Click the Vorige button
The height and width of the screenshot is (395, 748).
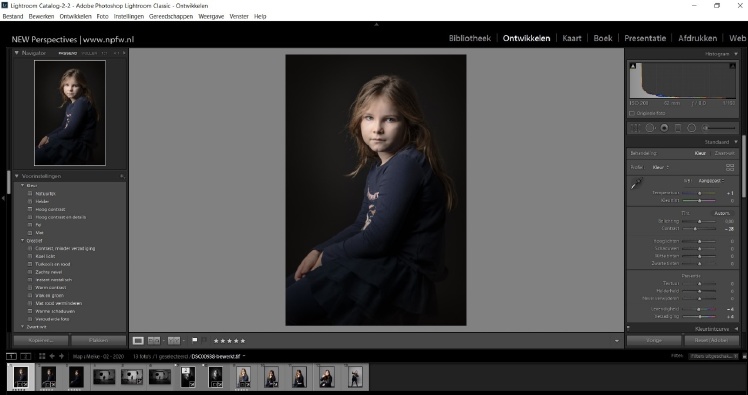[654, 341]
